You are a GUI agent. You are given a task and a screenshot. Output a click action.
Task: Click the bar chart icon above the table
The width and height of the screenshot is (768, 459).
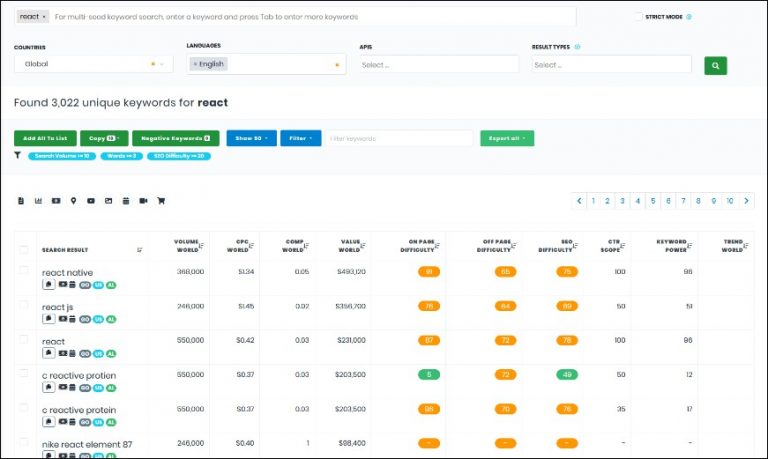38,201
